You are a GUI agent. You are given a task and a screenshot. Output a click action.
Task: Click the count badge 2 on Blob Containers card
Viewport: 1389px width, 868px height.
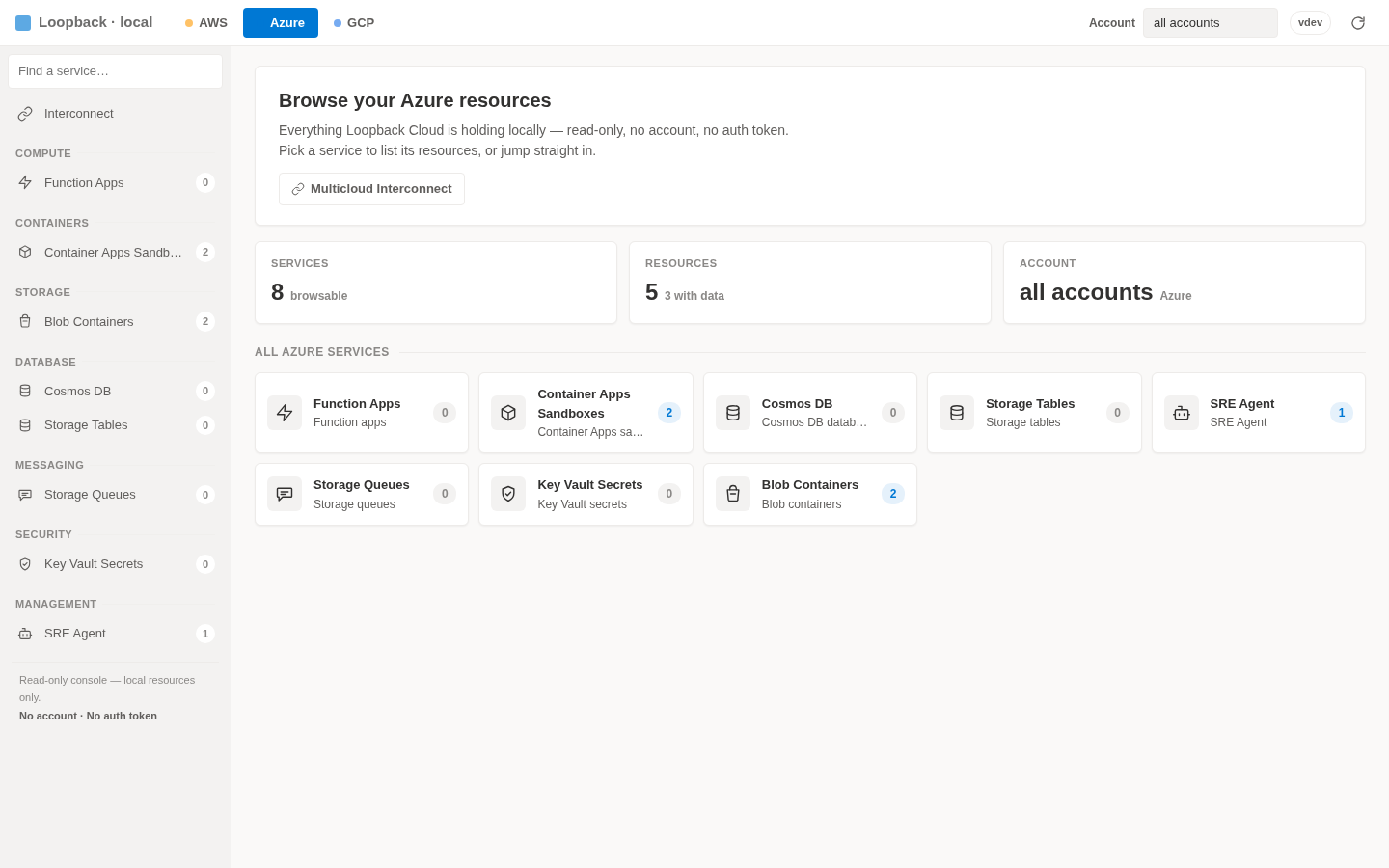click(x=893, y=494)
